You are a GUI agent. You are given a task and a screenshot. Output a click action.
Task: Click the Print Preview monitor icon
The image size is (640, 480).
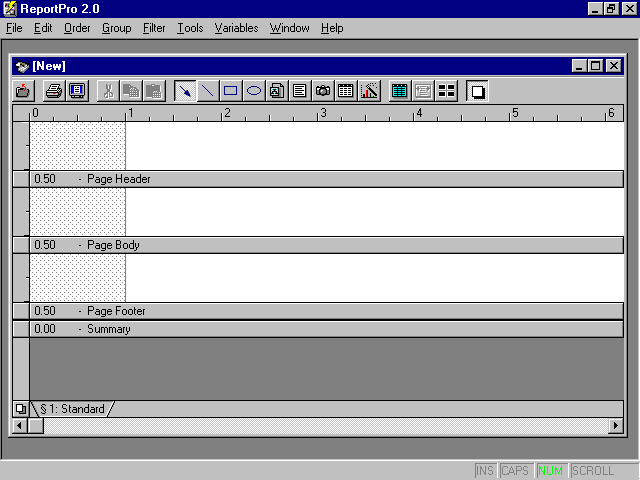tap(77, 91)
